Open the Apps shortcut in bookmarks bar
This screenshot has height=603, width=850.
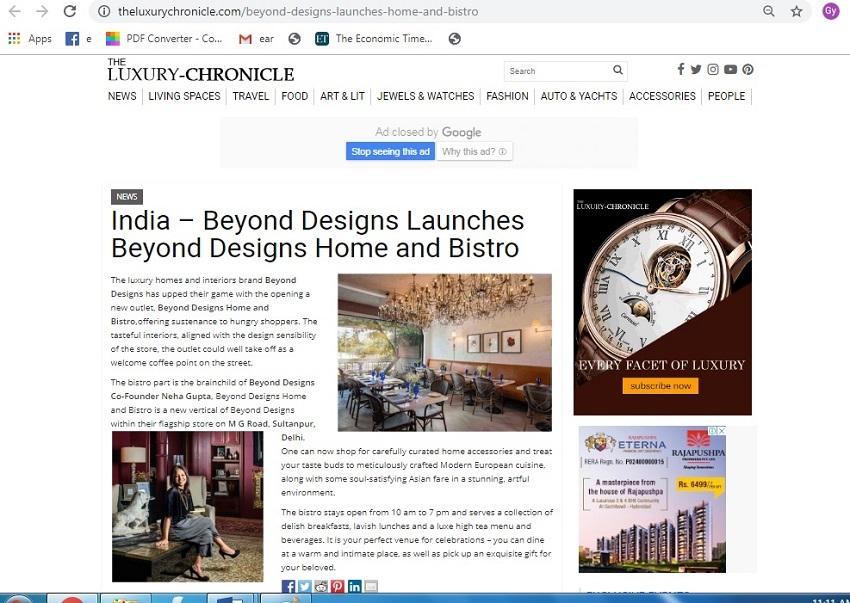(30, 39)
